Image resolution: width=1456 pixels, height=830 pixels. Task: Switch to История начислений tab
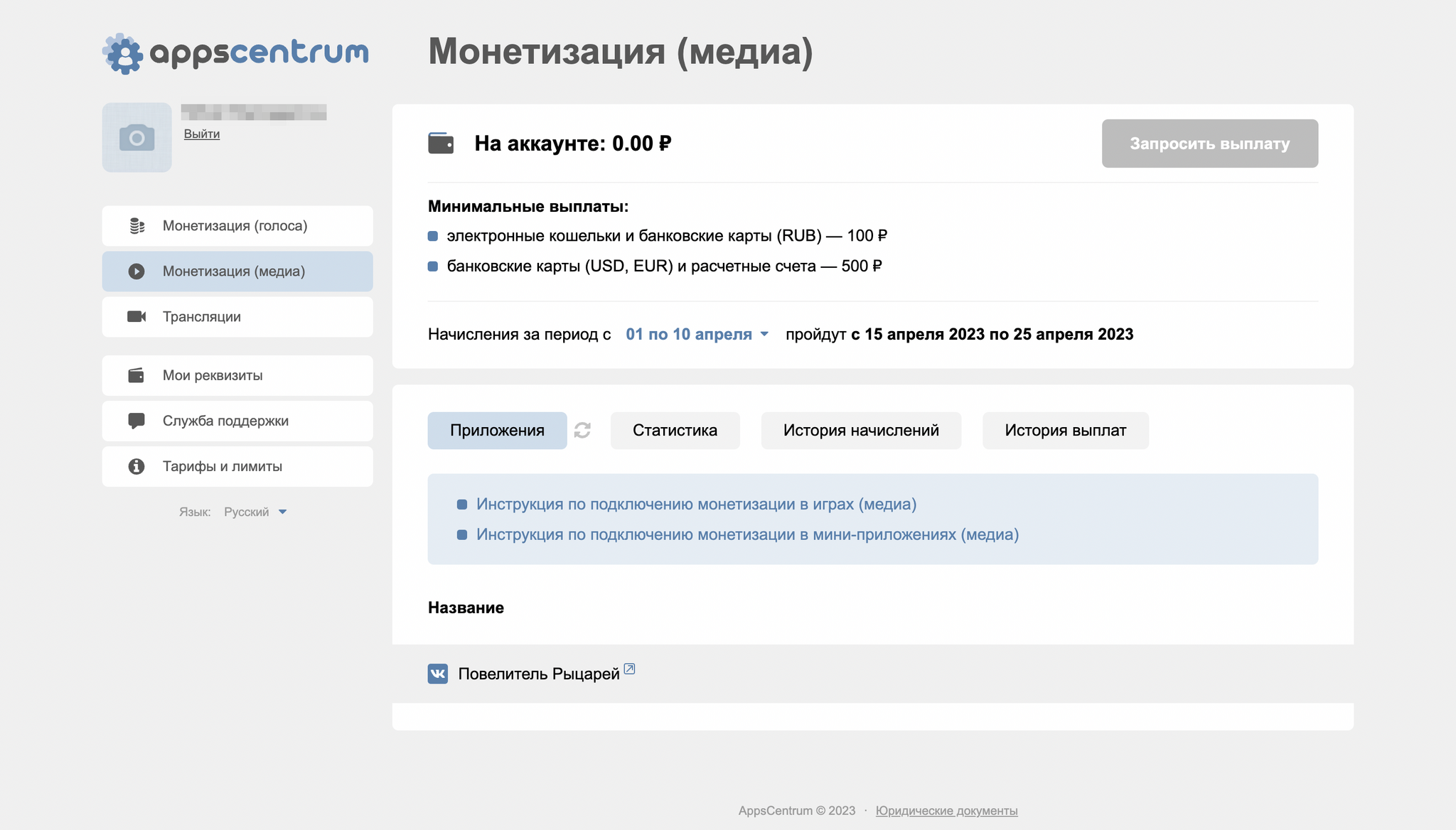click(x=861, y=431)
